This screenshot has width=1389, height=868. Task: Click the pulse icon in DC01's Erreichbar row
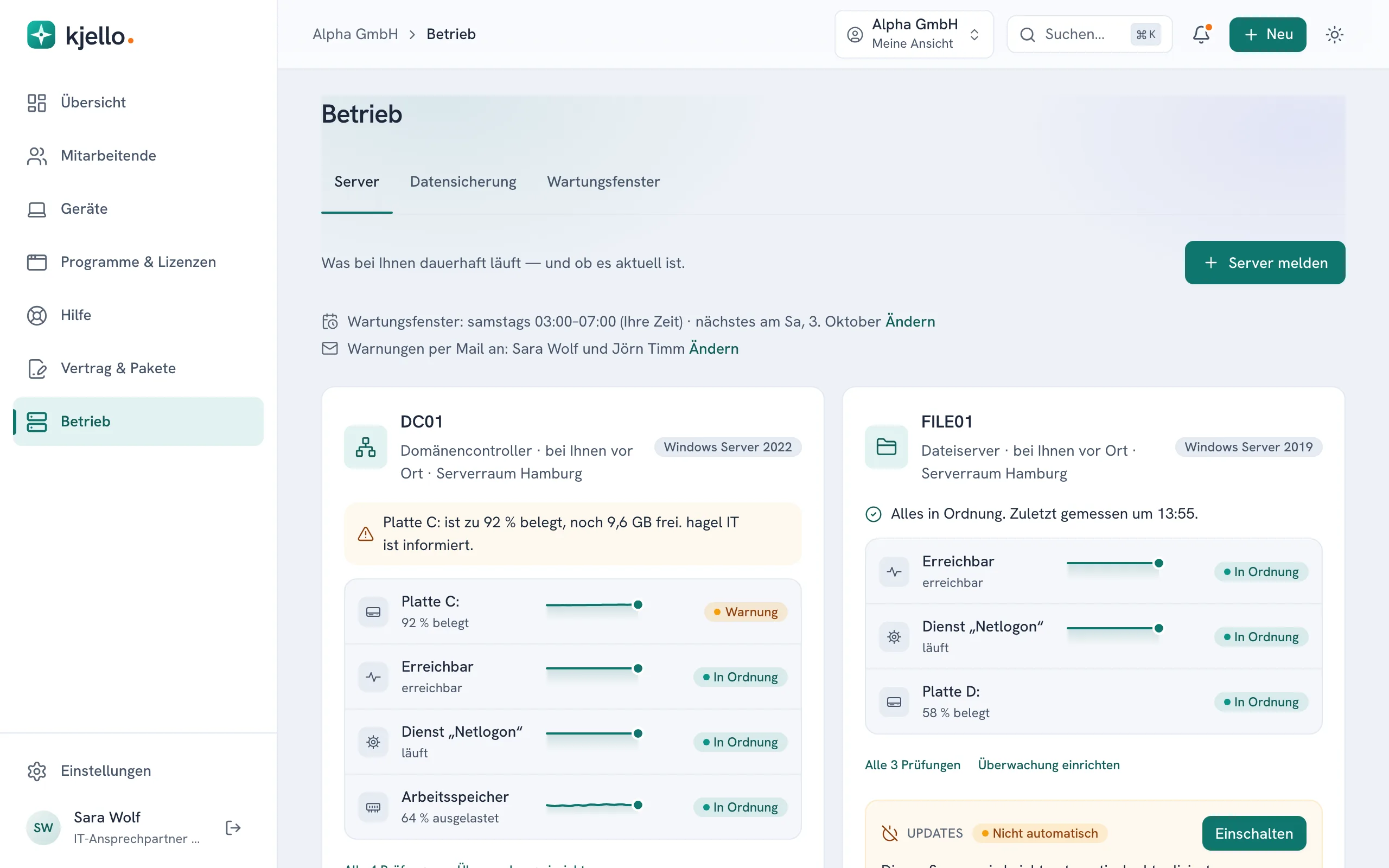tap(373, 677)
